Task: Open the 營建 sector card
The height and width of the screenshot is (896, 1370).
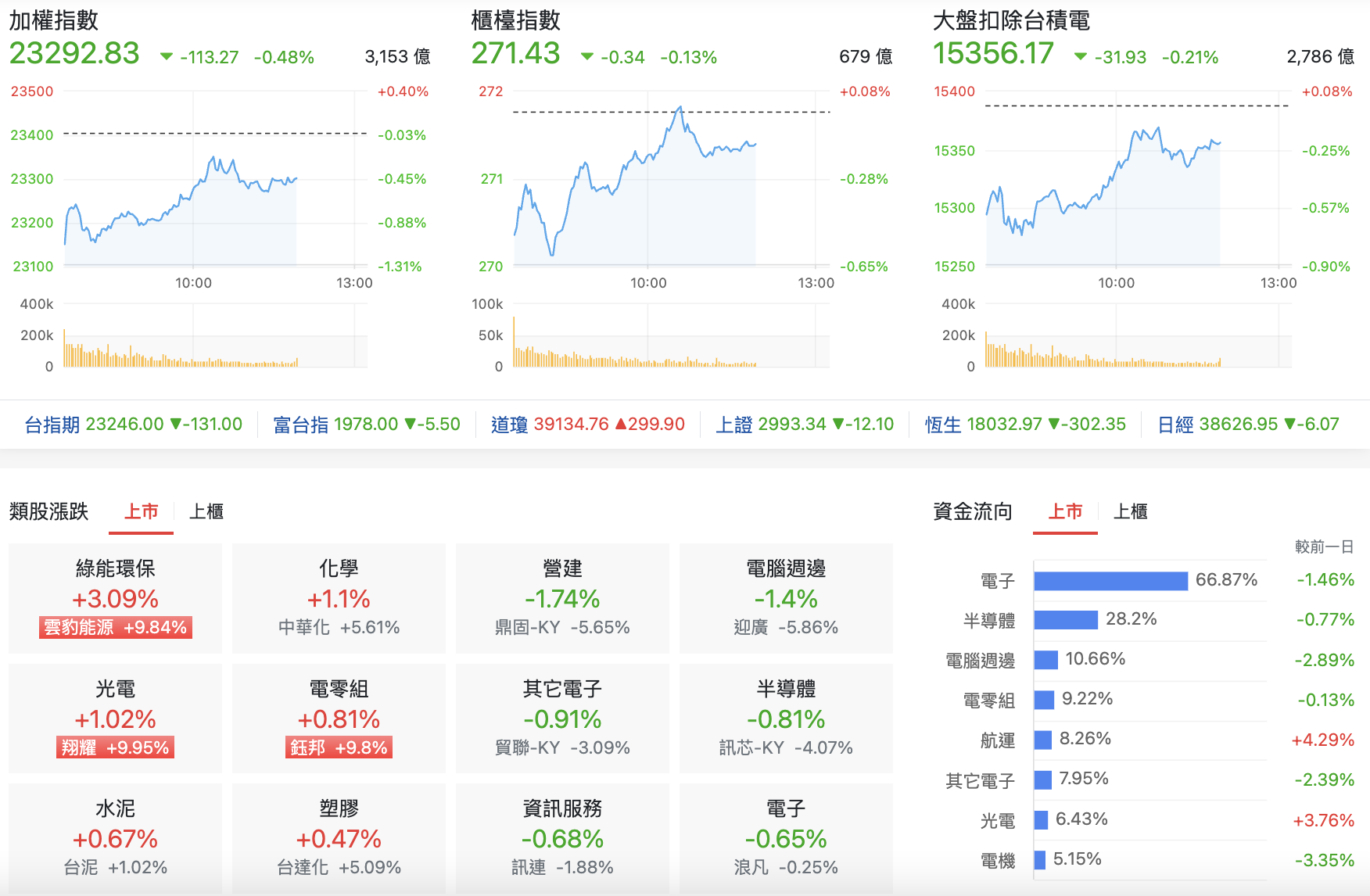Action: [562, 598]
